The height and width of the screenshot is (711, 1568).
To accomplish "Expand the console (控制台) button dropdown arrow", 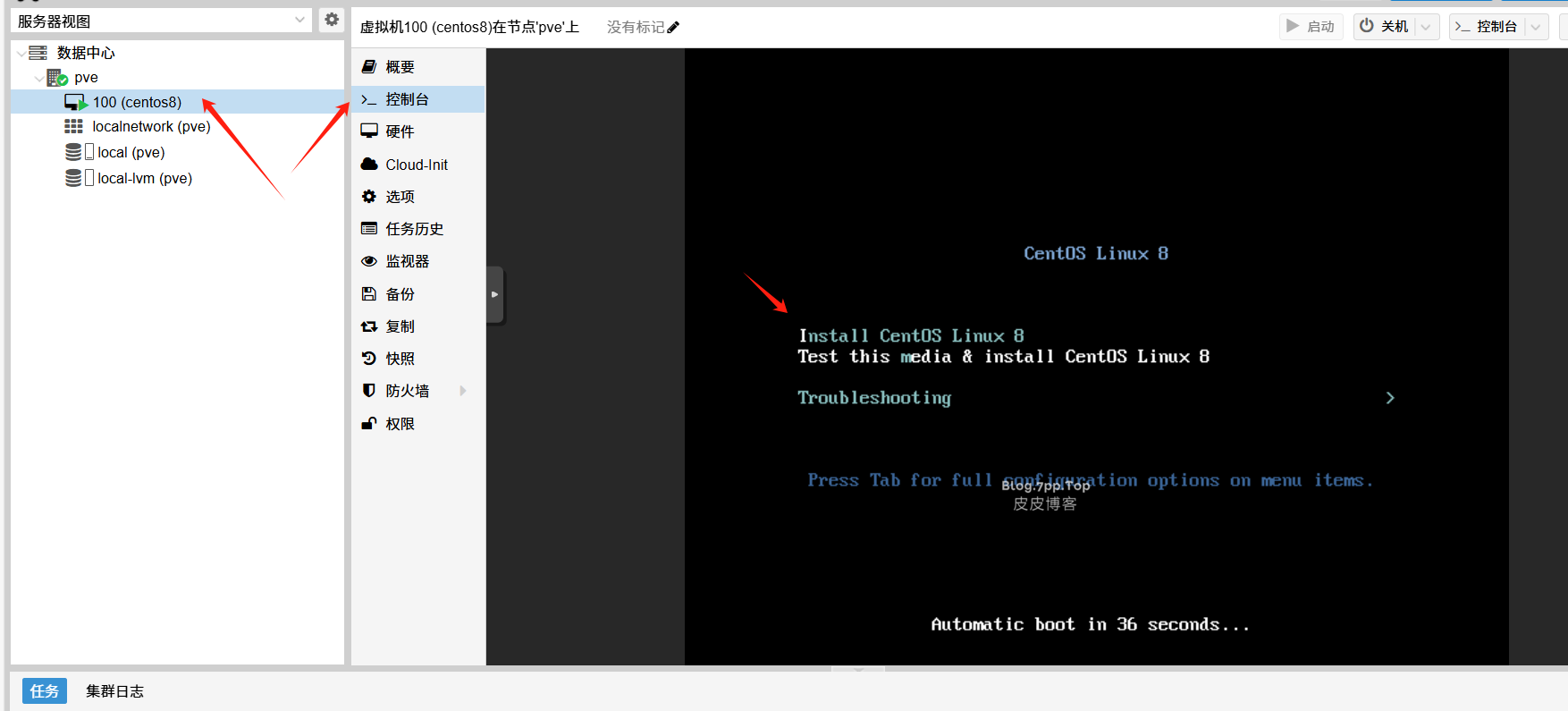I will pos(1536,27).
